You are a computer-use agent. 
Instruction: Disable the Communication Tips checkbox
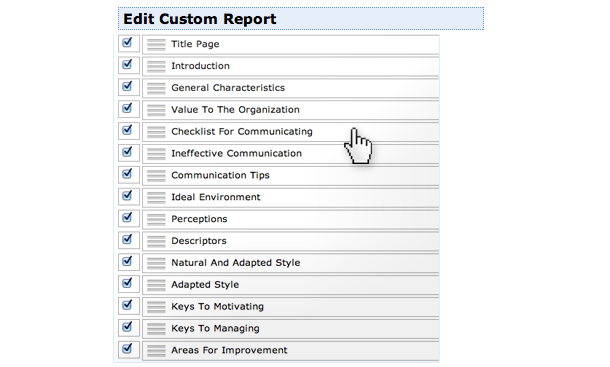click(x=127, y=173)
